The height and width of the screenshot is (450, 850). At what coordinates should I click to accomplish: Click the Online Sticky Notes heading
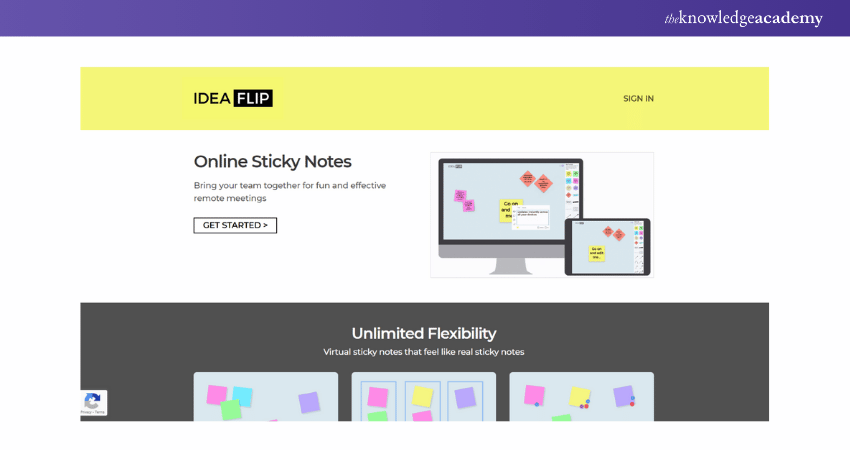[272, 161]
